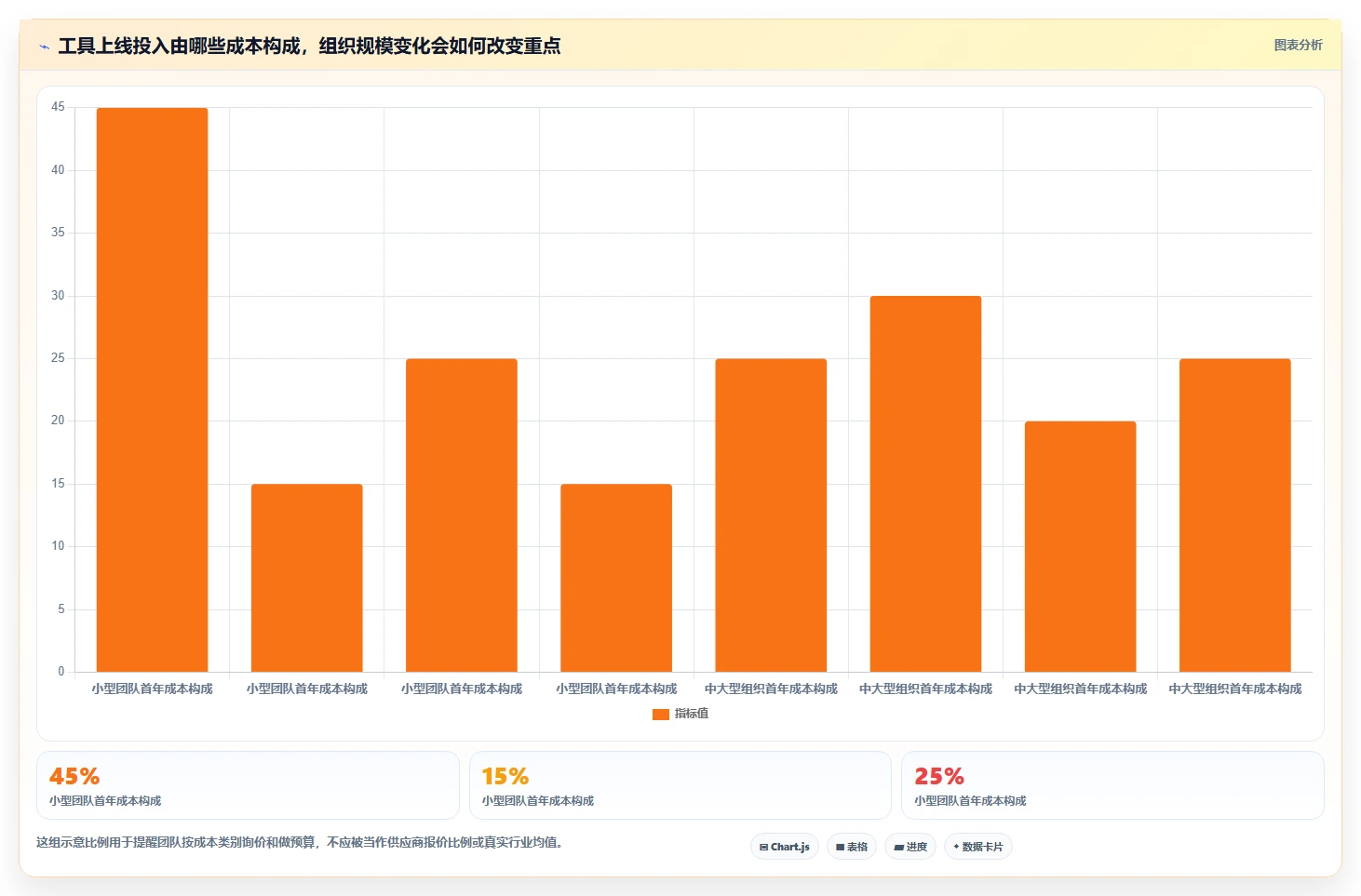Click the y-axis tick label 0

(61, 672)
